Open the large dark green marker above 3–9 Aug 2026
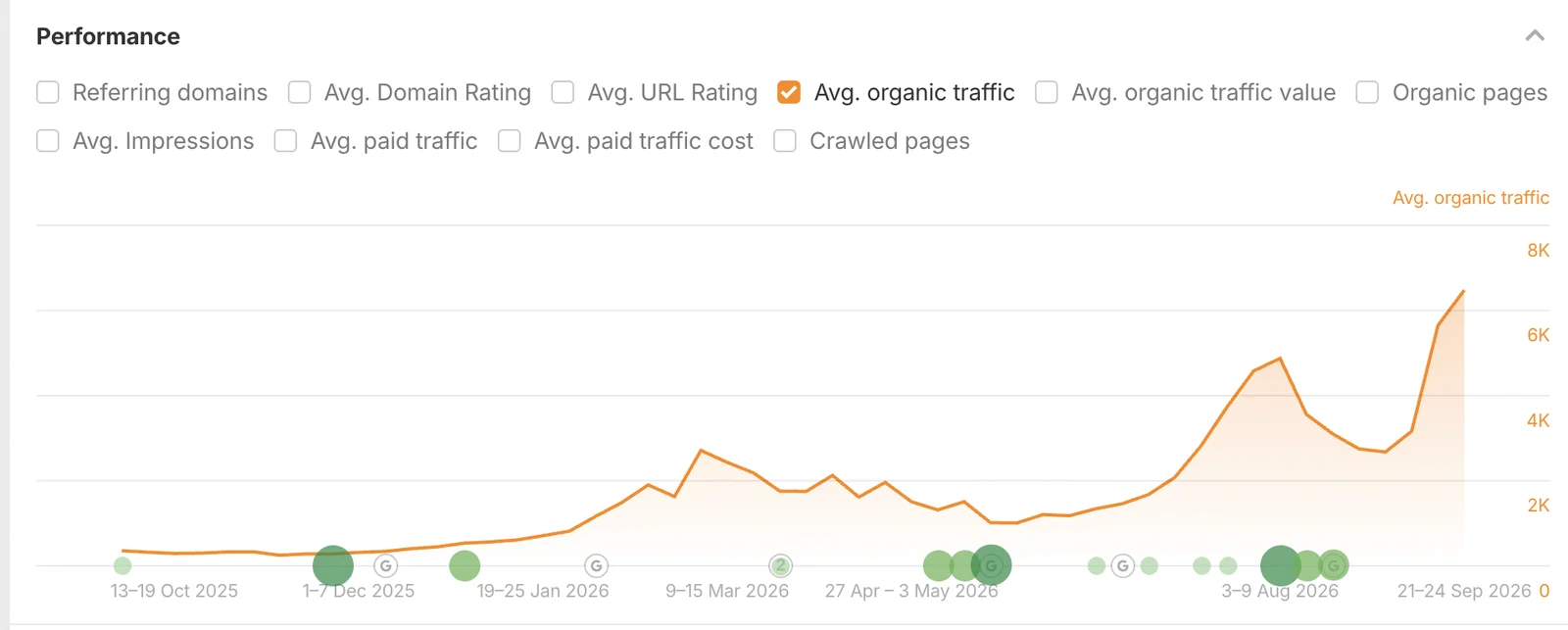The height and width of the screenshot is (630, 1568). click(x=1280, y=565)
